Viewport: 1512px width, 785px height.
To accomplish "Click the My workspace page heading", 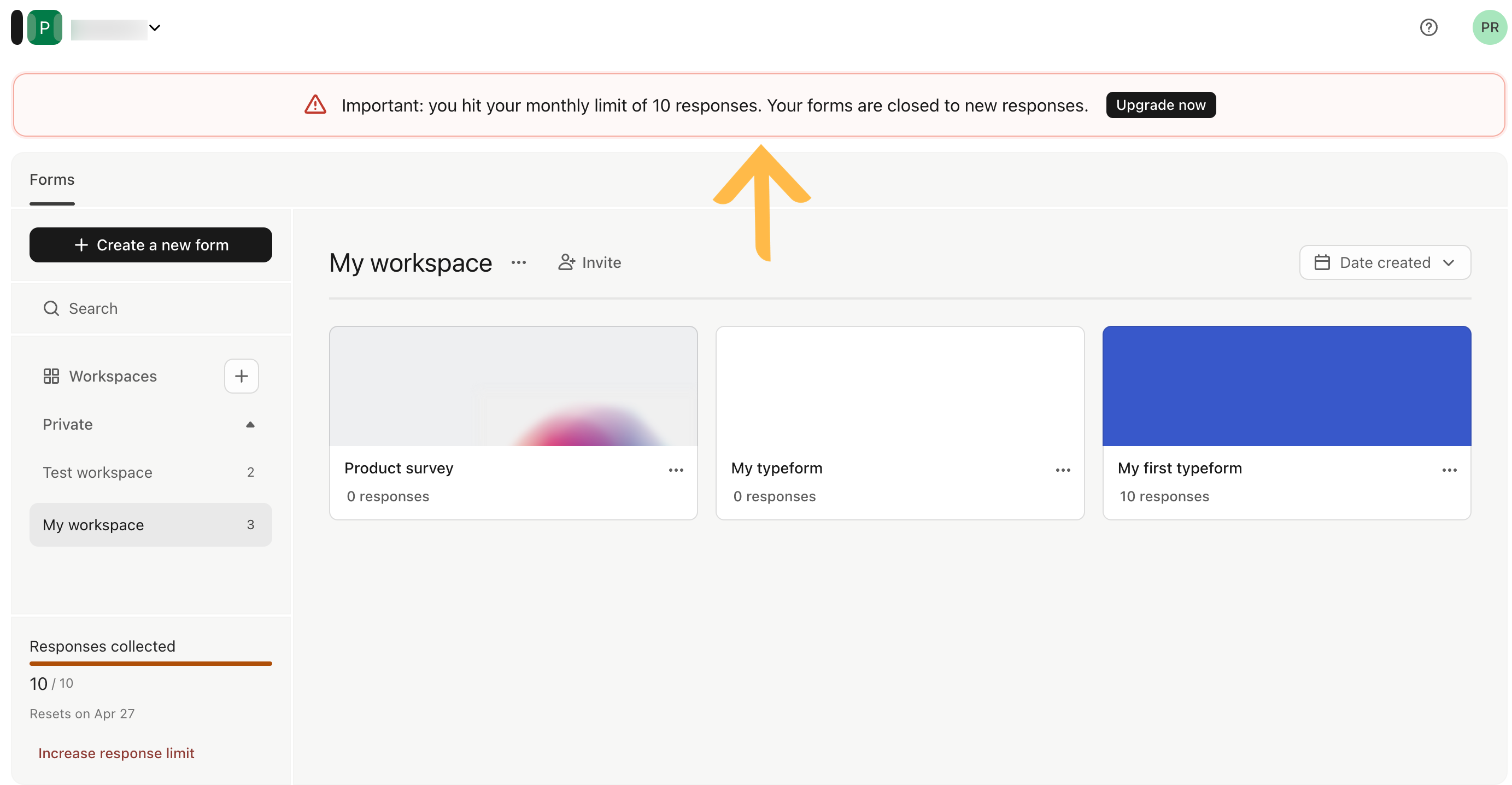I will pyautogui.click(x=411, y=262).
